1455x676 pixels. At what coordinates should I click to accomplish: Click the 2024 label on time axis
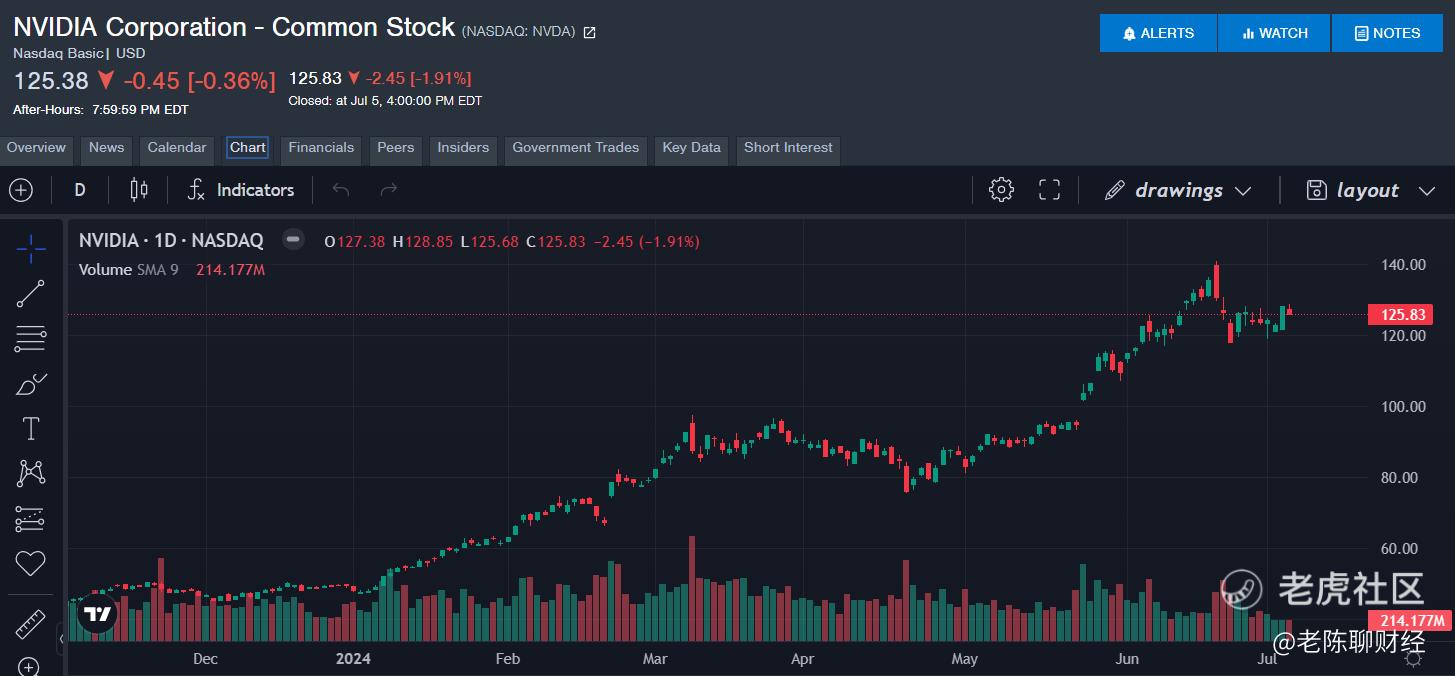coord(353,658)
